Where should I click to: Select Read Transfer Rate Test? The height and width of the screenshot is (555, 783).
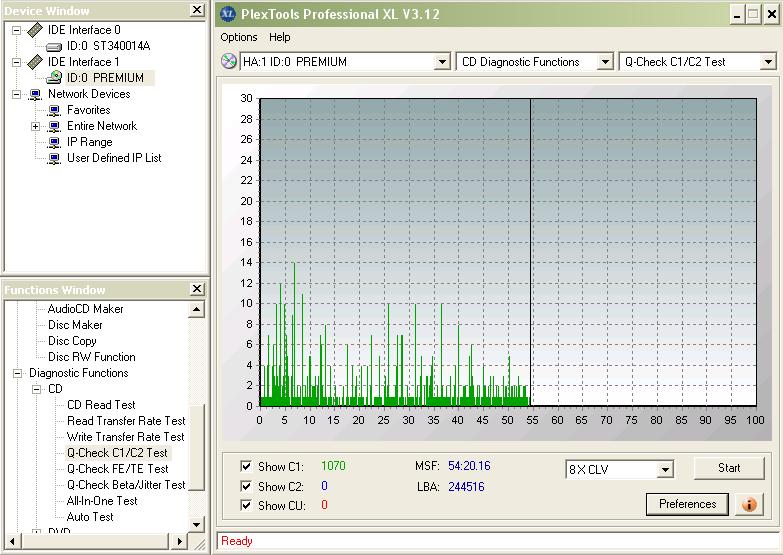[126, 421]
